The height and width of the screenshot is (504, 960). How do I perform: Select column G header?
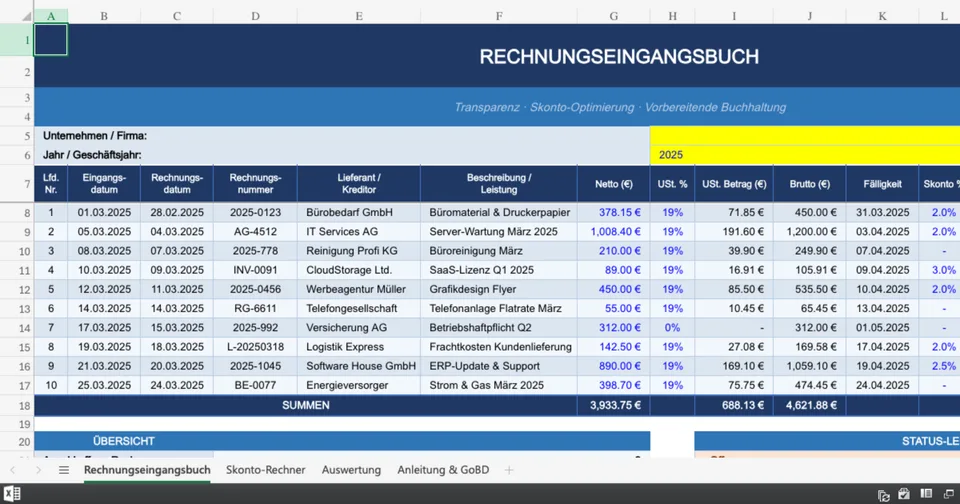pos(613,17)
